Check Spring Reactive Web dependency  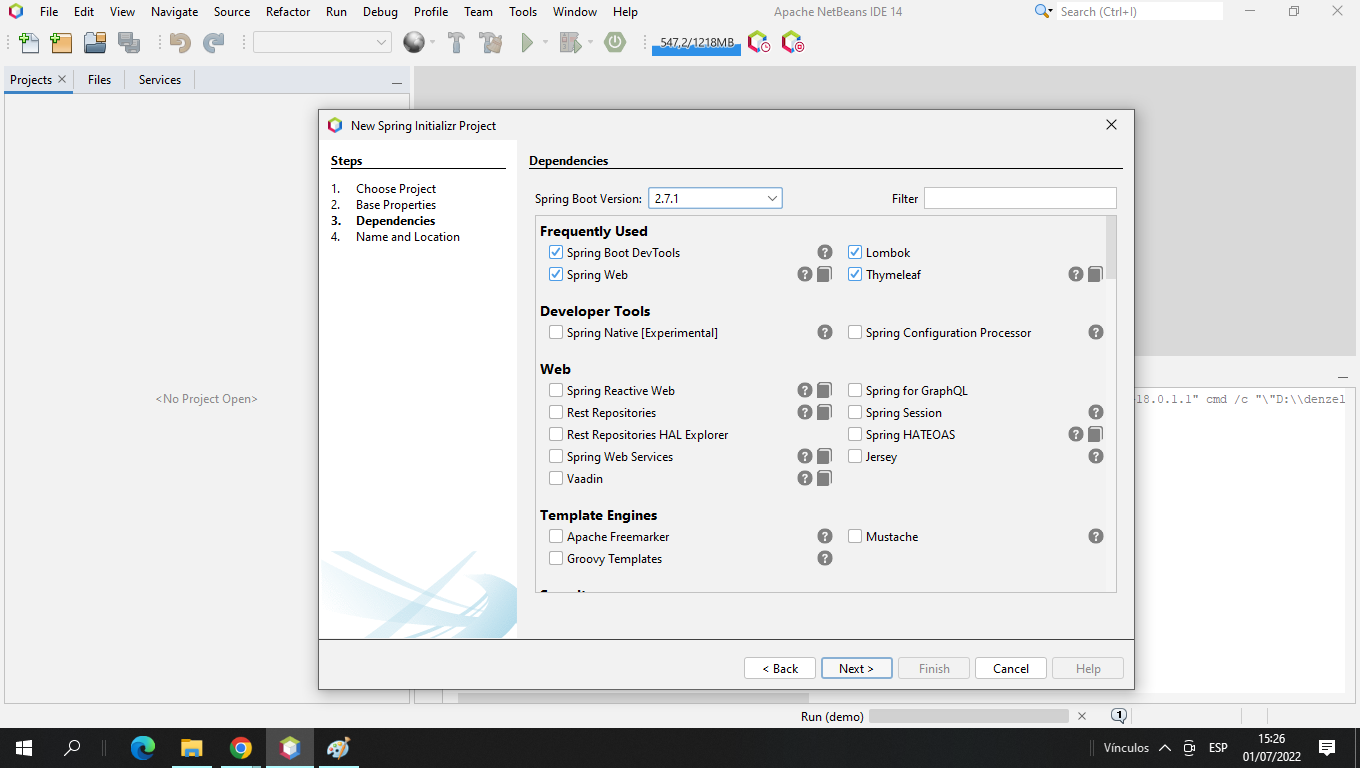click(556, 390)
